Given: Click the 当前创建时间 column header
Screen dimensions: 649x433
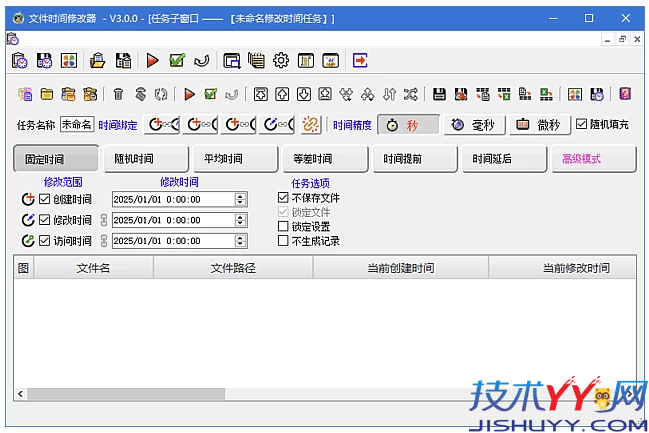Looking at the screenshot, I should click(x=401, y=268).
